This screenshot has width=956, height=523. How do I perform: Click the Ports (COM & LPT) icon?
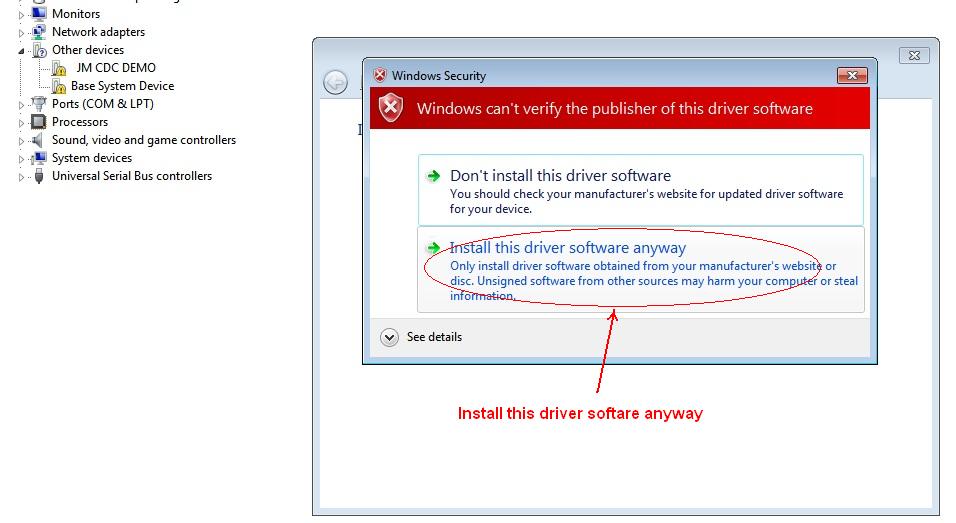click(x=38, y=104)
